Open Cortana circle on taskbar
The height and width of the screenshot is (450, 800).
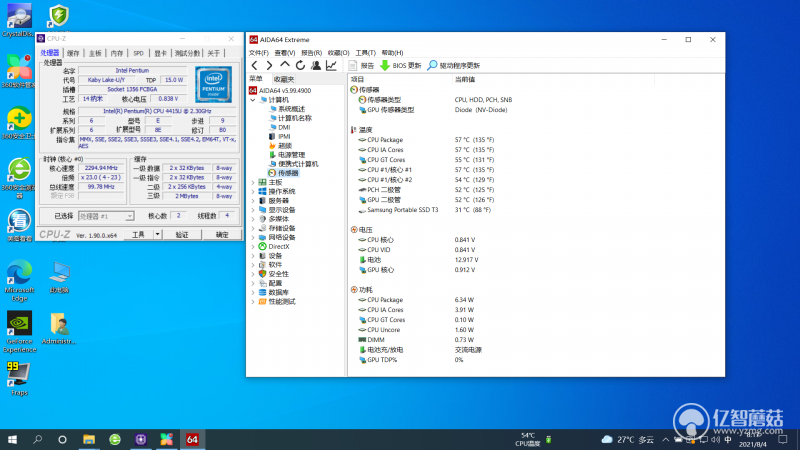(x=62, y=439)
